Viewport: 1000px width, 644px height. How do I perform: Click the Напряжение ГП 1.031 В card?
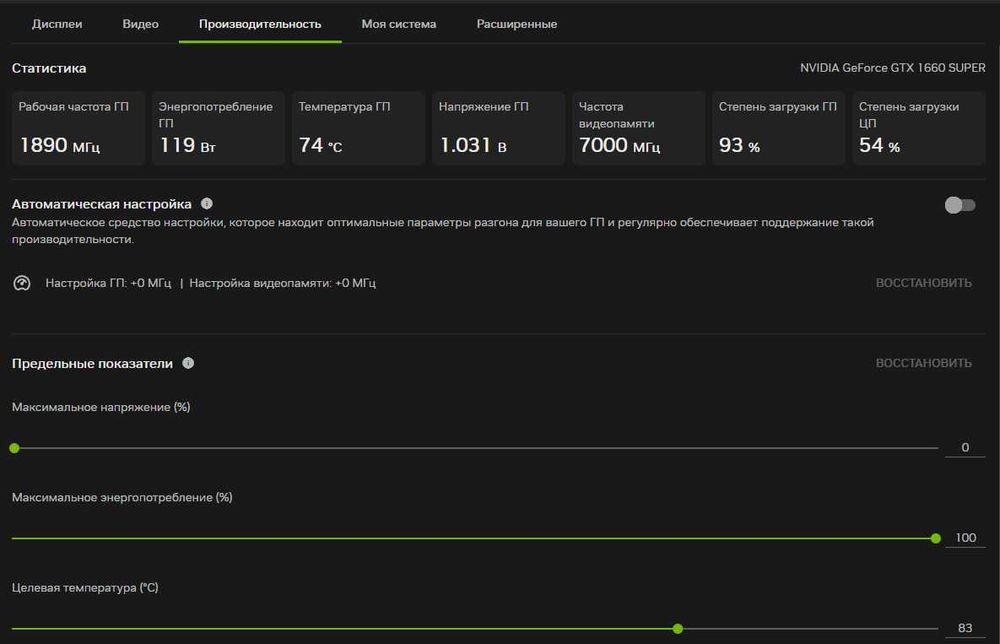point(498,128)
